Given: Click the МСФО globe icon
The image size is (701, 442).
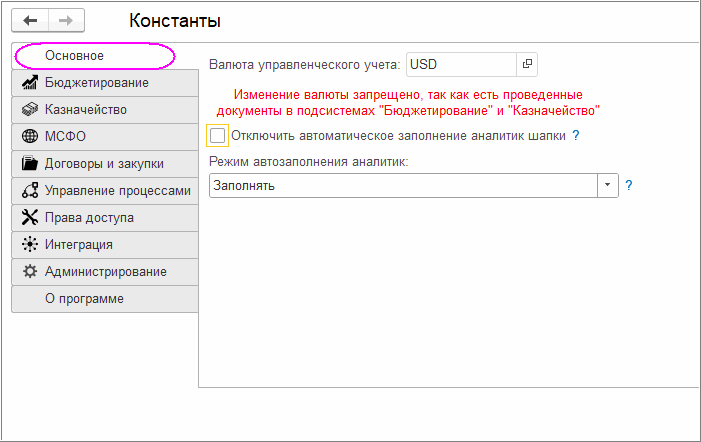Looking at the screenshot, I should pos(29,137).
